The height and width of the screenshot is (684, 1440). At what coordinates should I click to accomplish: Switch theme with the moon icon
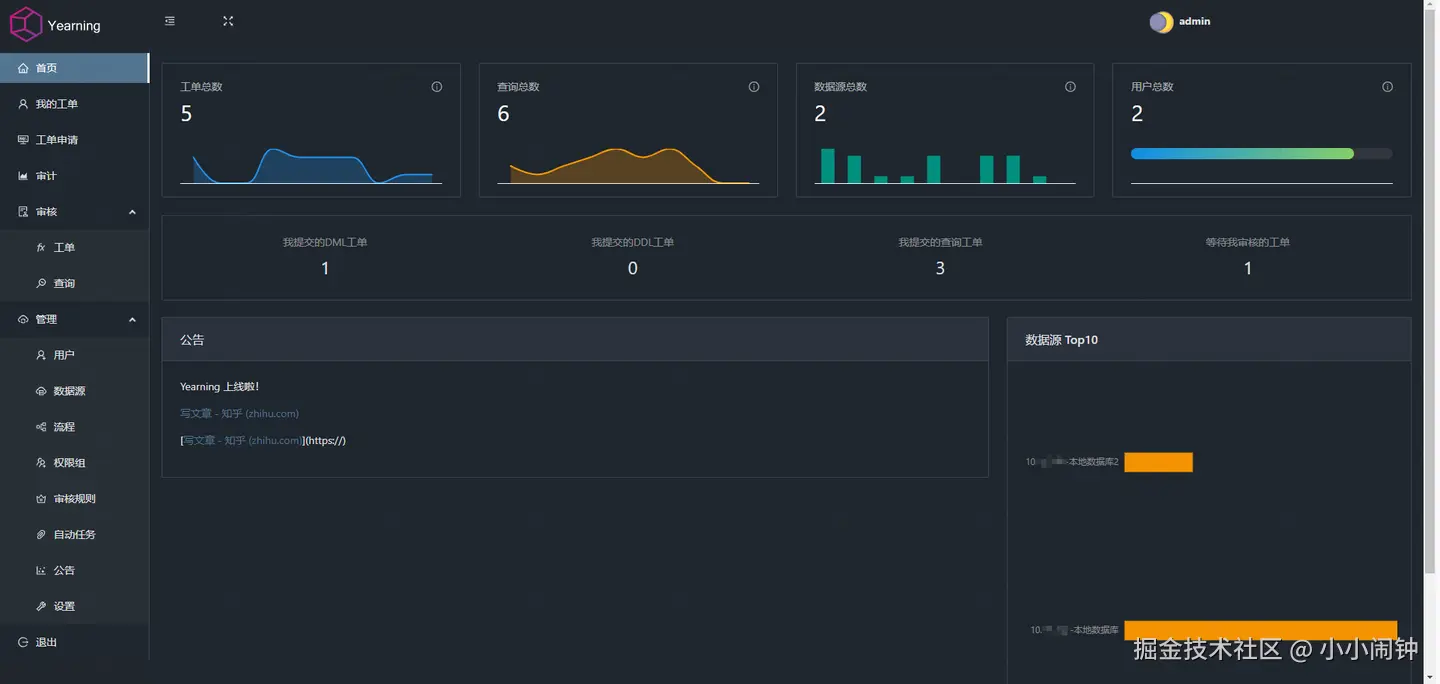1161,22
